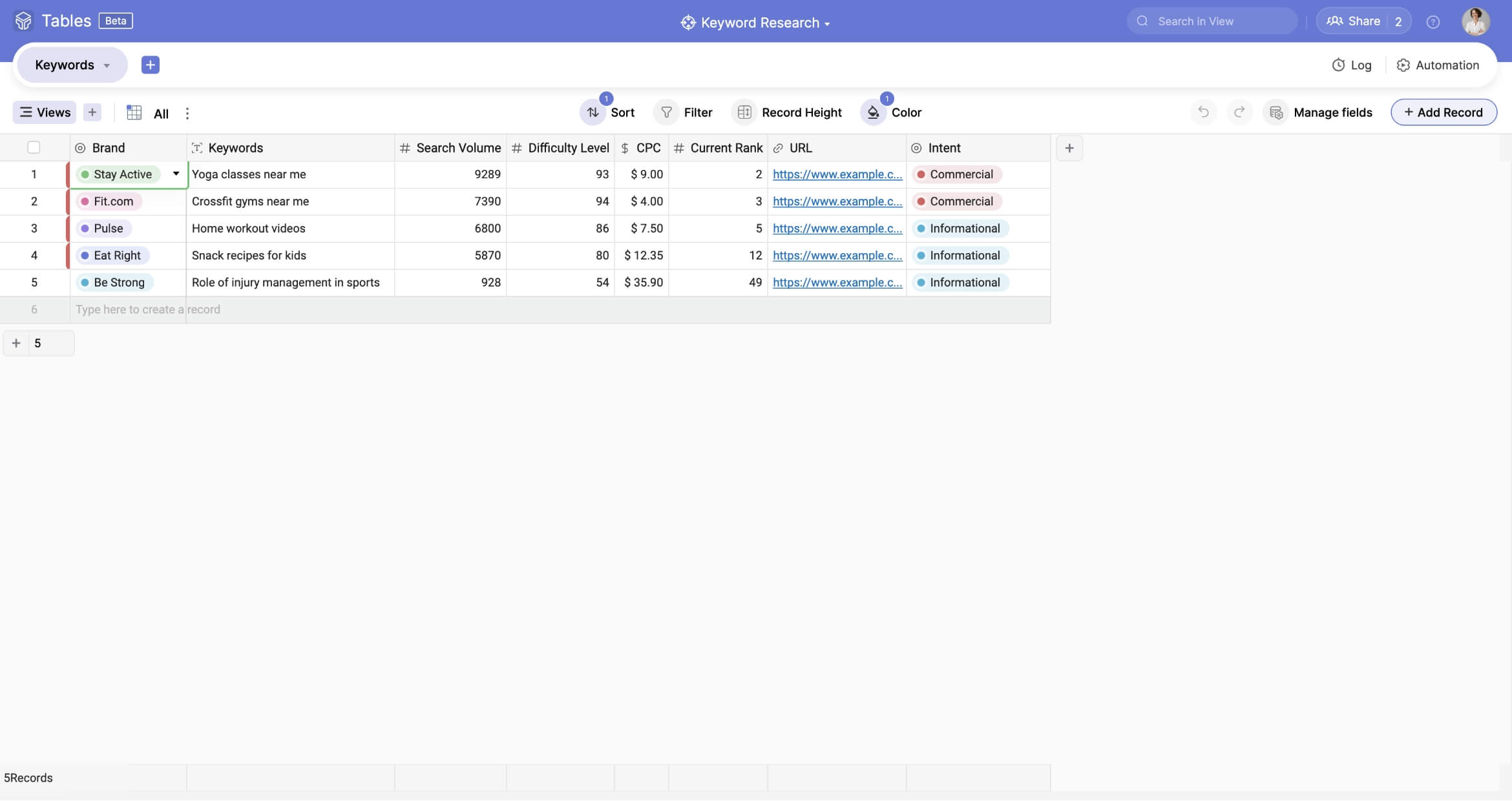Click the undo arrow icon

(1202, 112)
